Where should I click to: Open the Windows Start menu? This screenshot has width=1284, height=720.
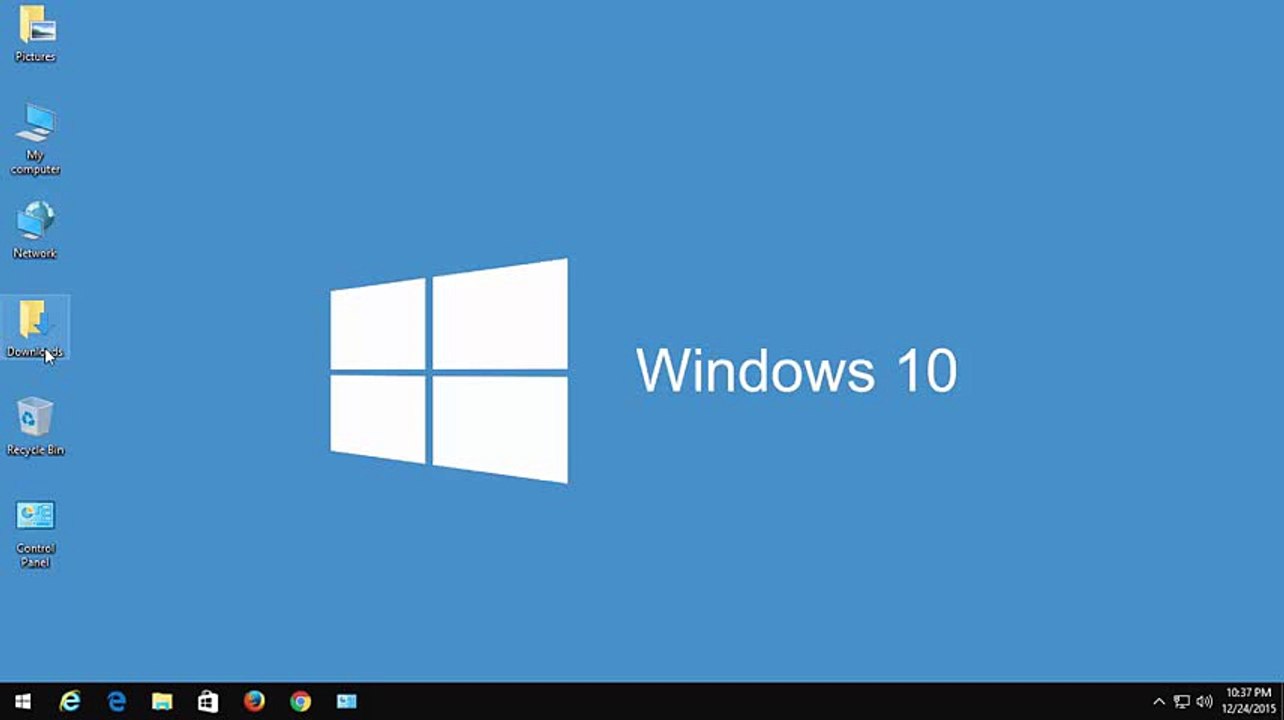[x=23, y=701]
